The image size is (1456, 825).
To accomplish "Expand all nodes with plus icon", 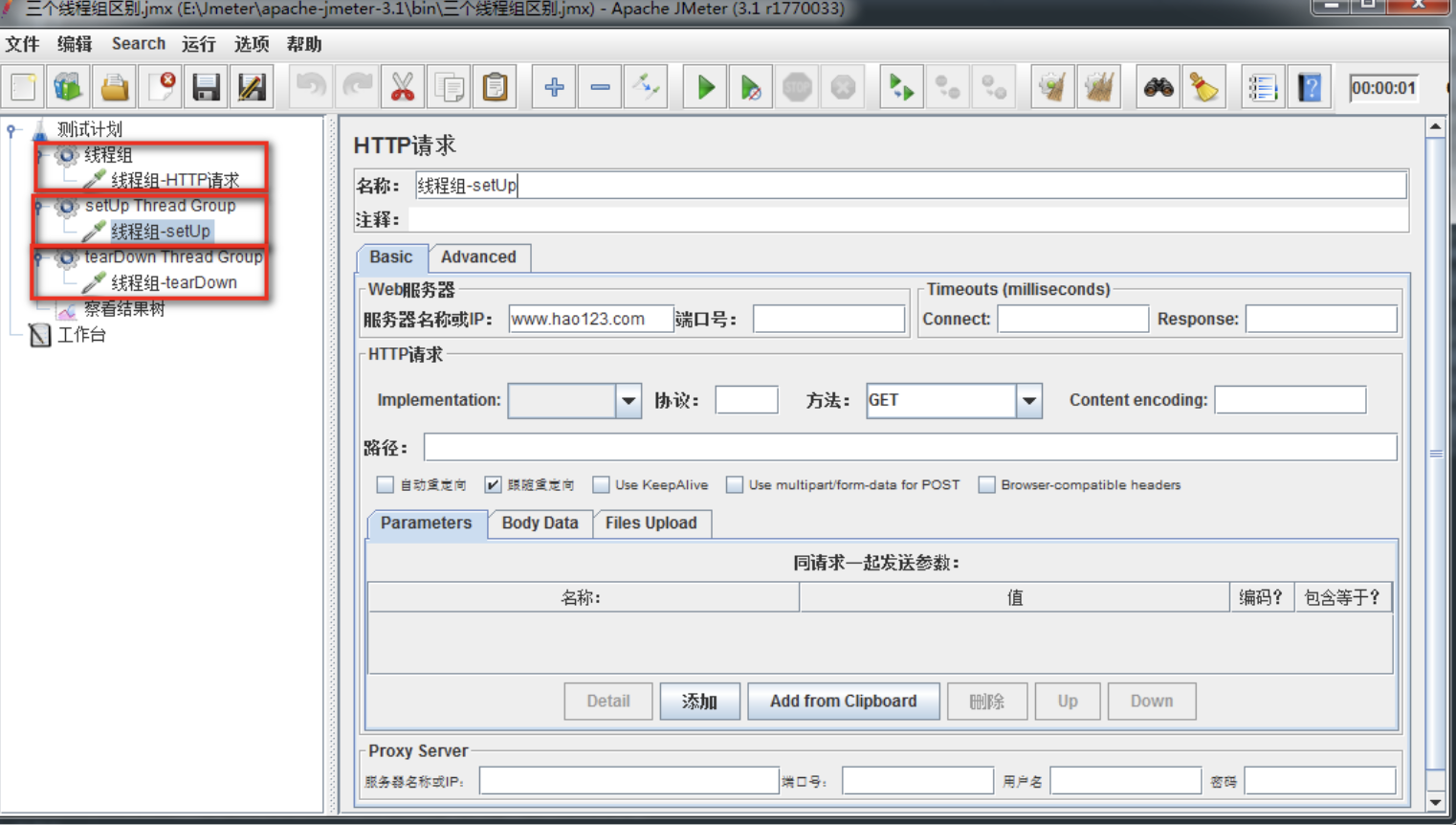I will 554,87.
